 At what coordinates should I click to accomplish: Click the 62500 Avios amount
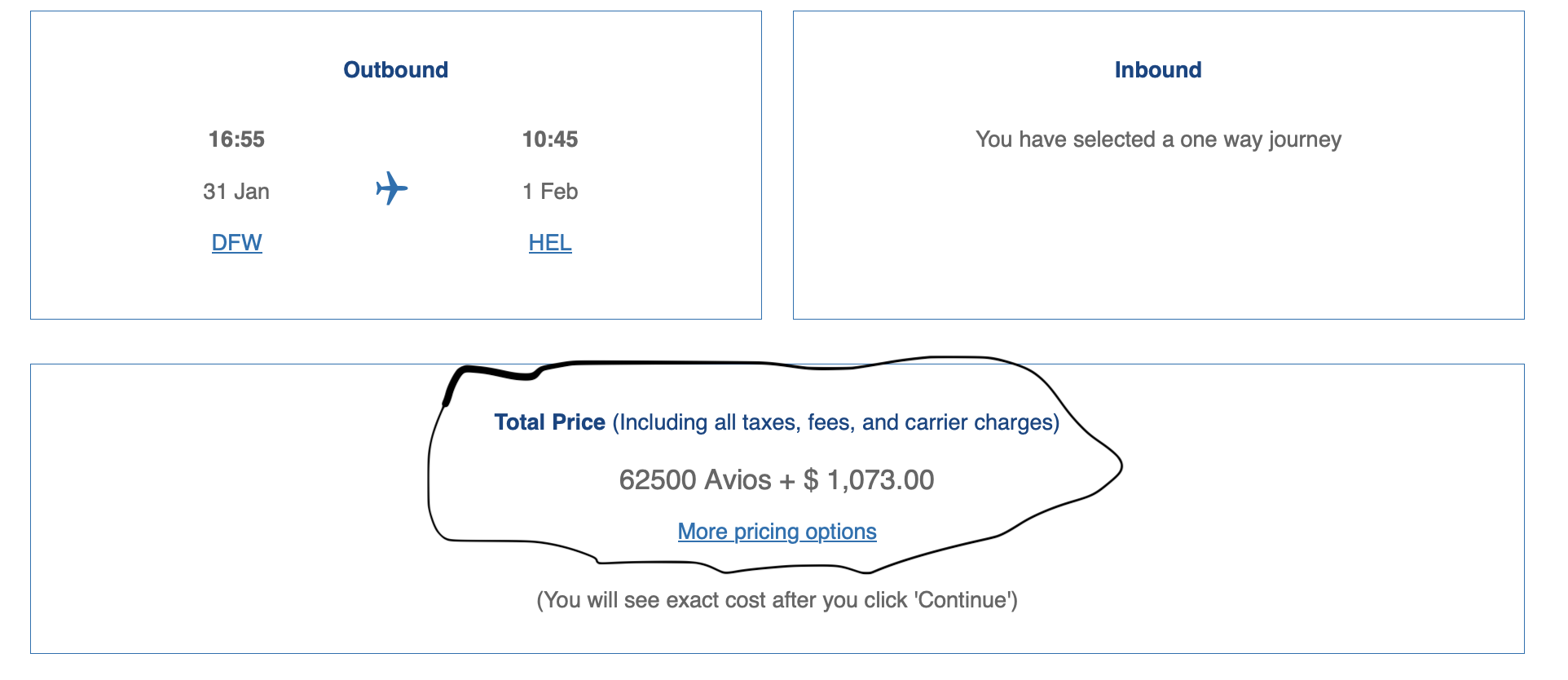click(x=695, y=479)
